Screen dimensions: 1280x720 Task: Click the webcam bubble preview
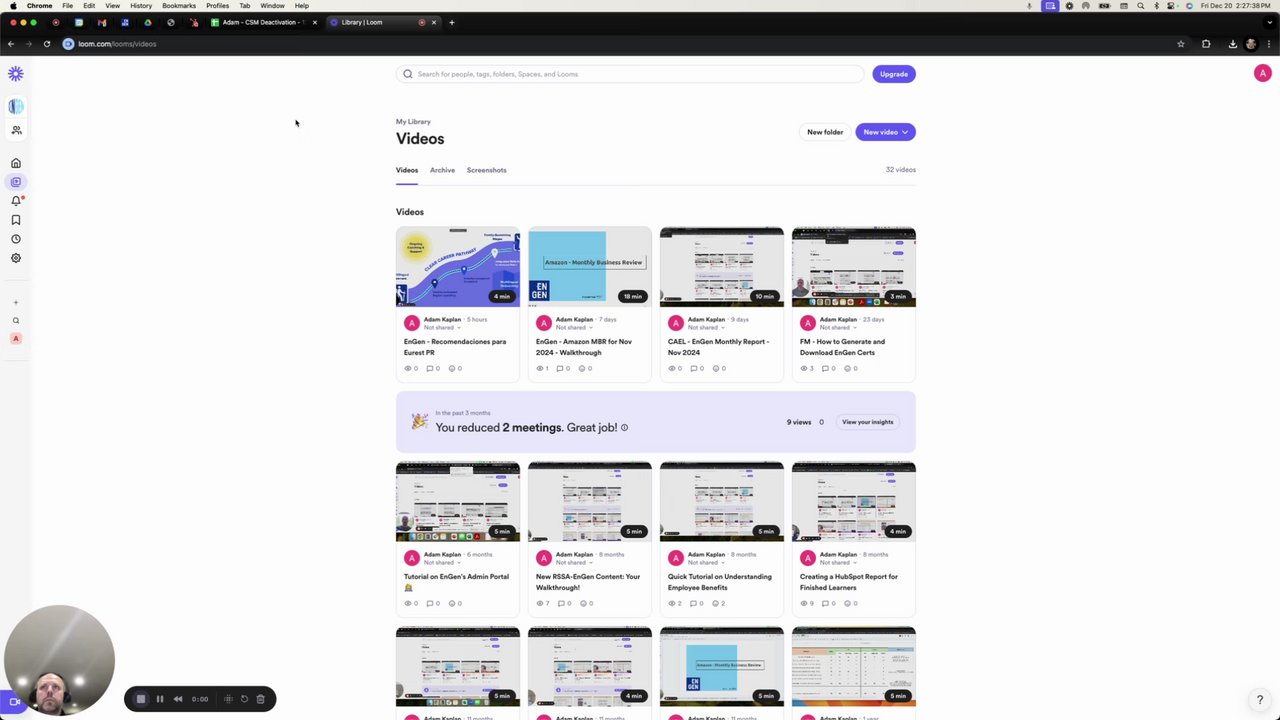pyautogui.click(x=59, y=660)
